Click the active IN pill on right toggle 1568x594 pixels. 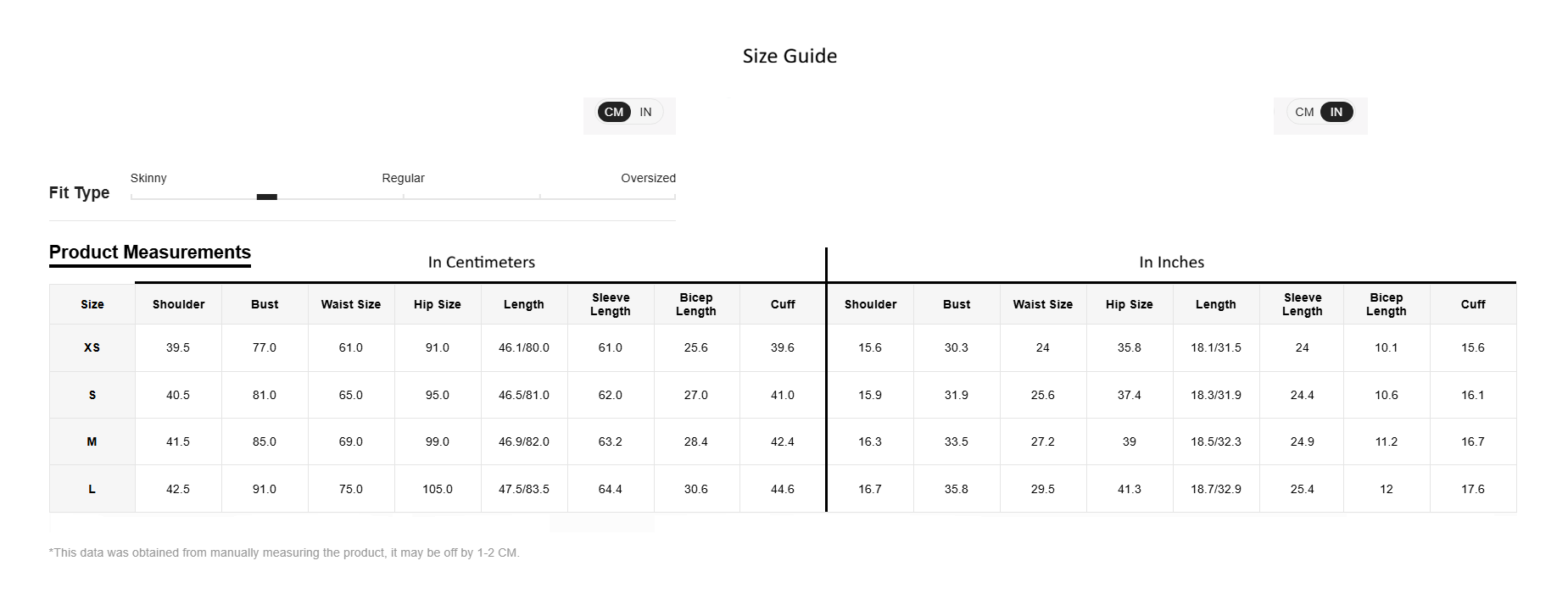pyautogui.click(x=1336, y=112)
